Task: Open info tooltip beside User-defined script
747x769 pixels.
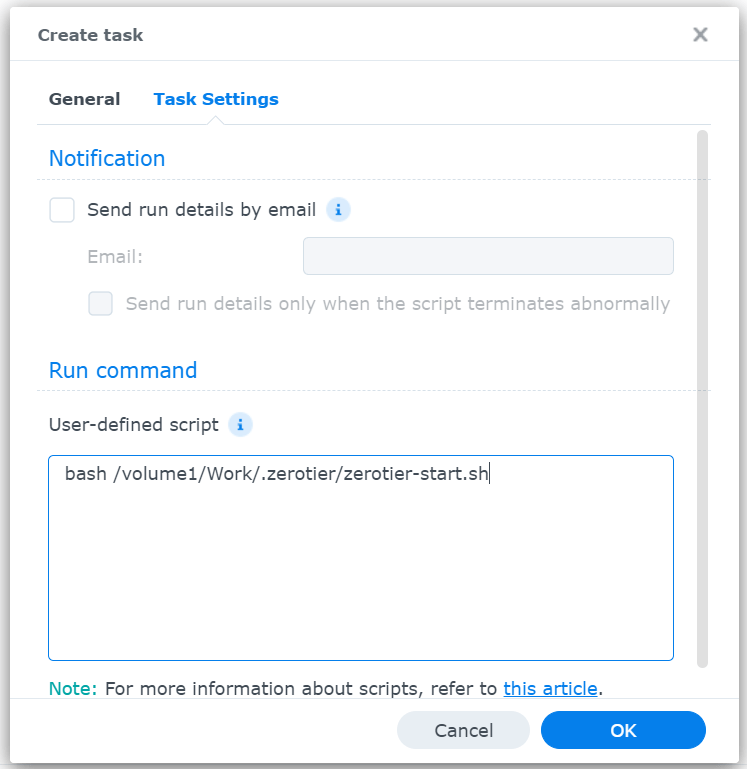Action: (x=240, y=425)
